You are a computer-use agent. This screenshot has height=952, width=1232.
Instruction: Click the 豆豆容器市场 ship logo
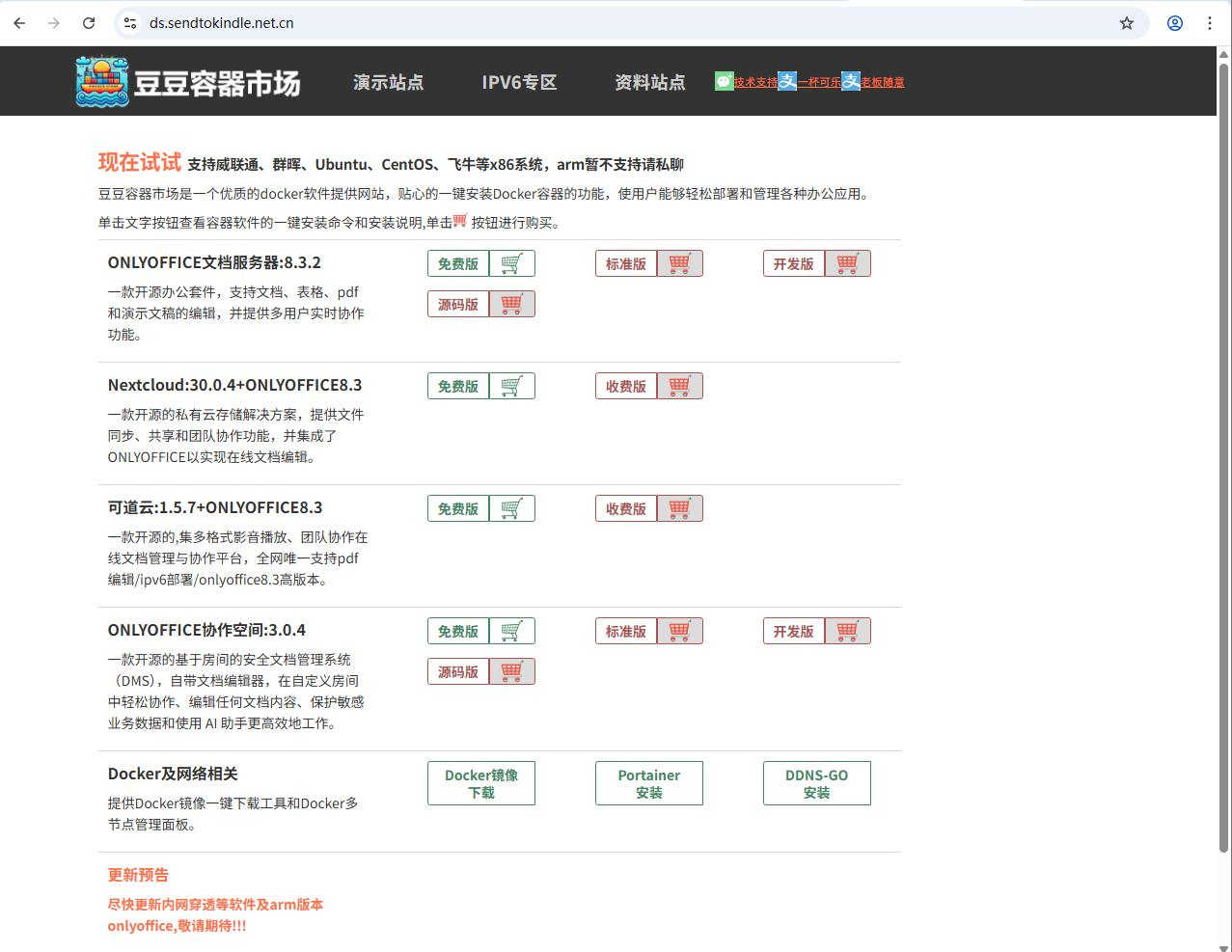tap(102, 82)
